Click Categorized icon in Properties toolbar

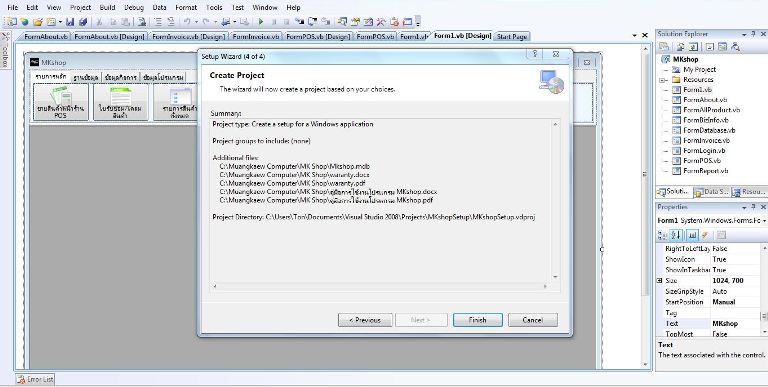pyautogui.click(x=662, y=235)
